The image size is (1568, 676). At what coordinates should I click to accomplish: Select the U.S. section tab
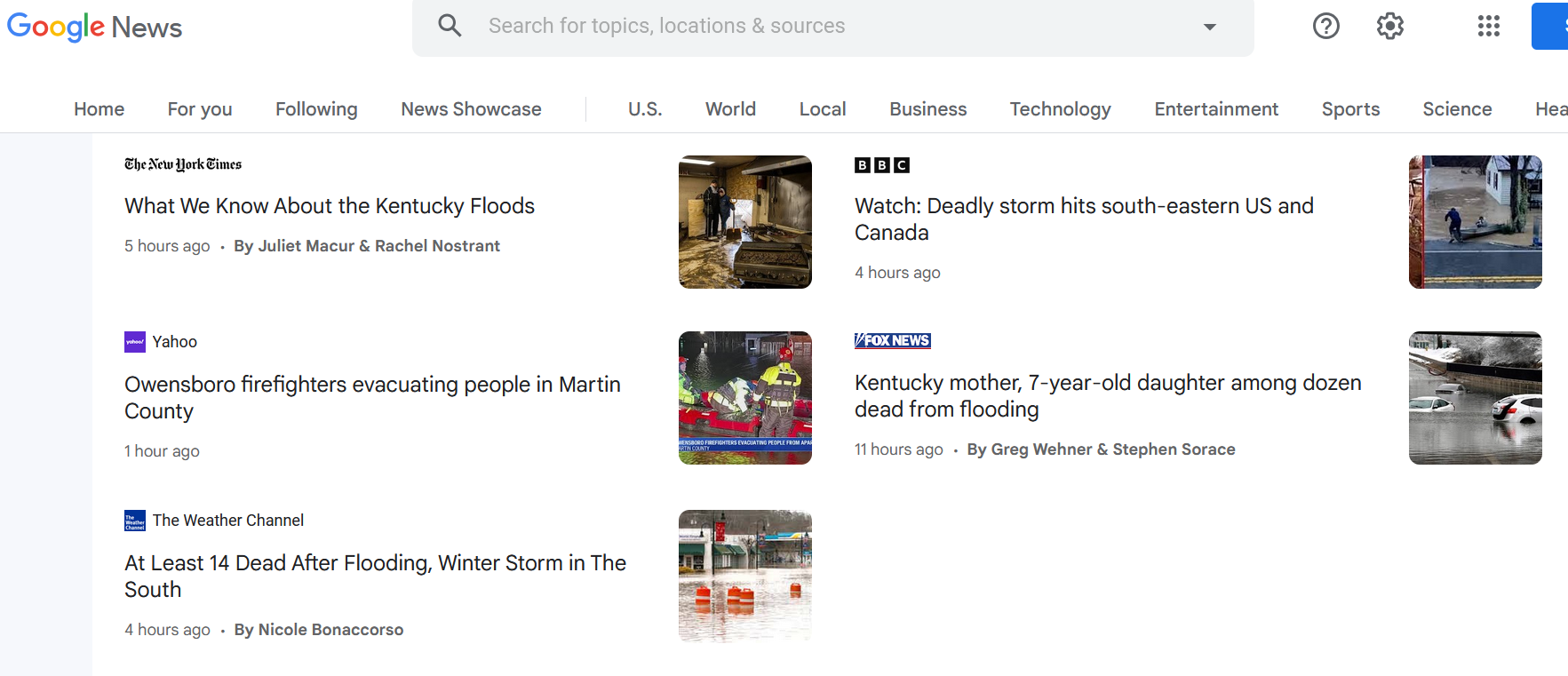[645, 109]
